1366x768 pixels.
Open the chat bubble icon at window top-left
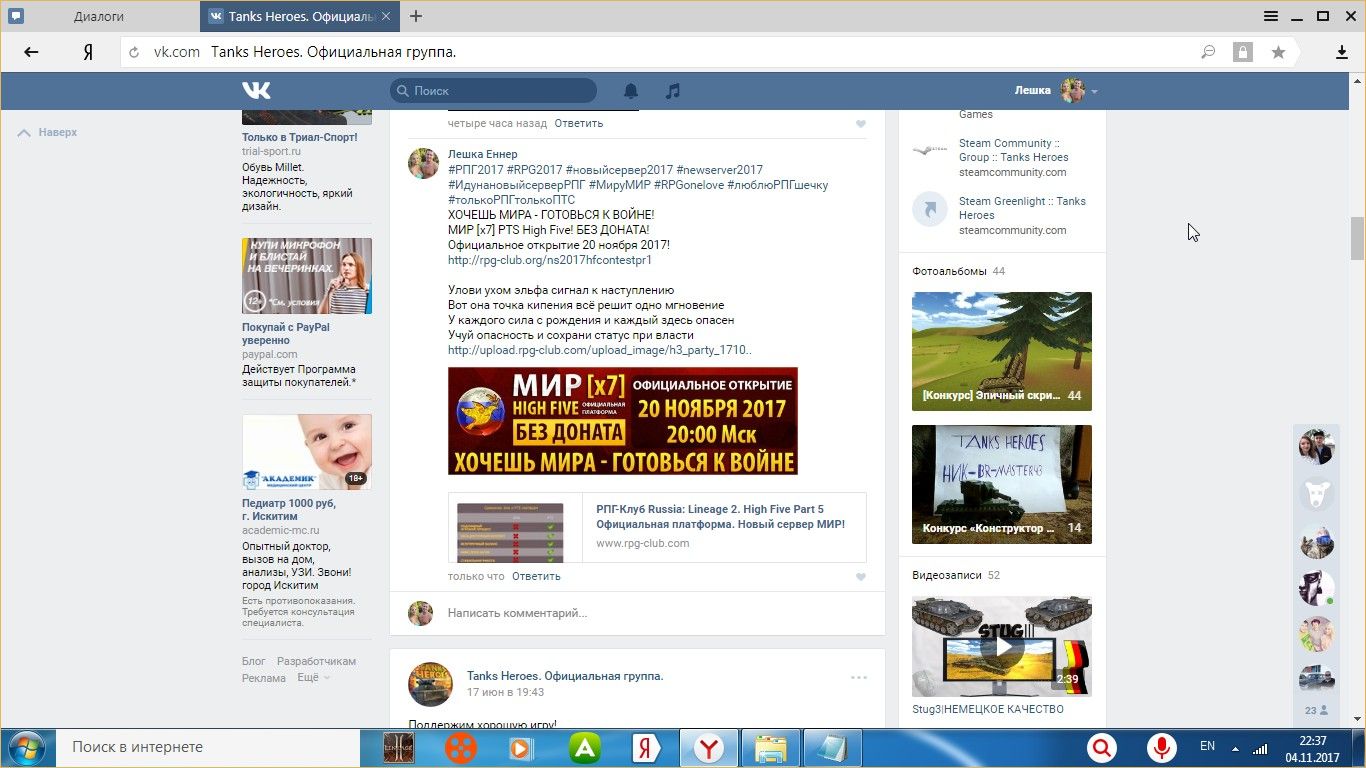tap(16, 16)
